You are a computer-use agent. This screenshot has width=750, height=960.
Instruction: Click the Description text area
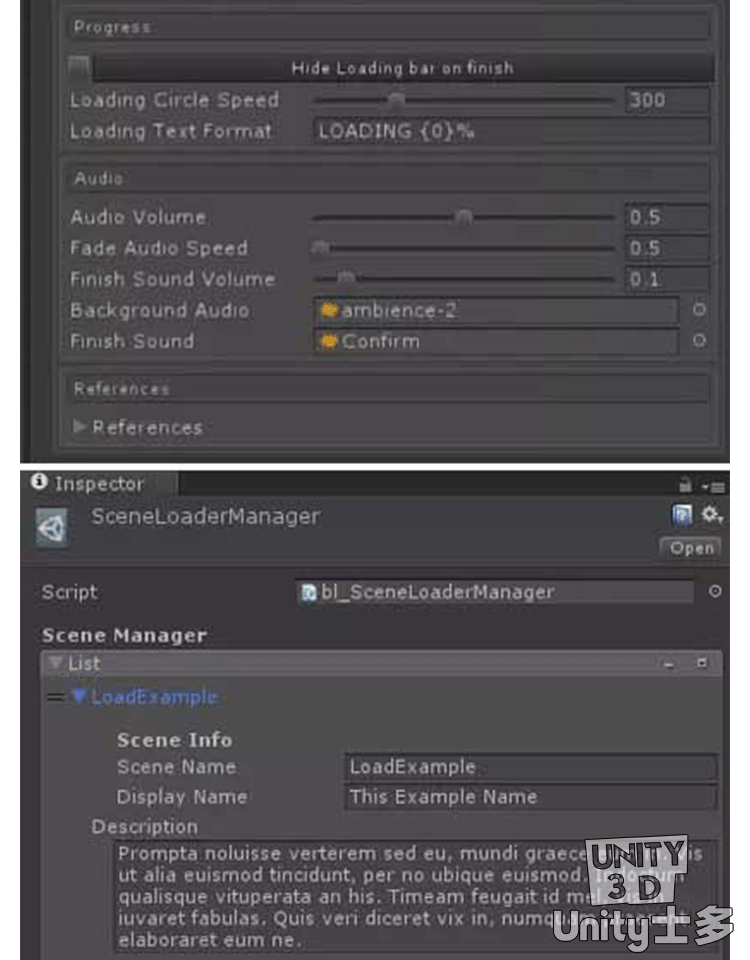click(x=416, y=896)
